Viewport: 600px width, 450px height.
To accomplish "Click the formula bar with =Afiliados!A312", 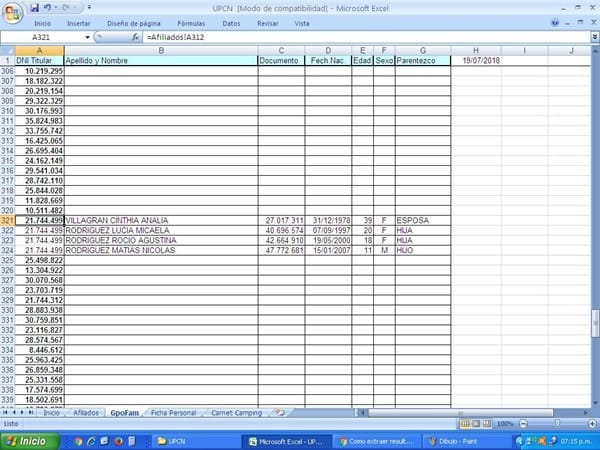I will click(367, 37).
